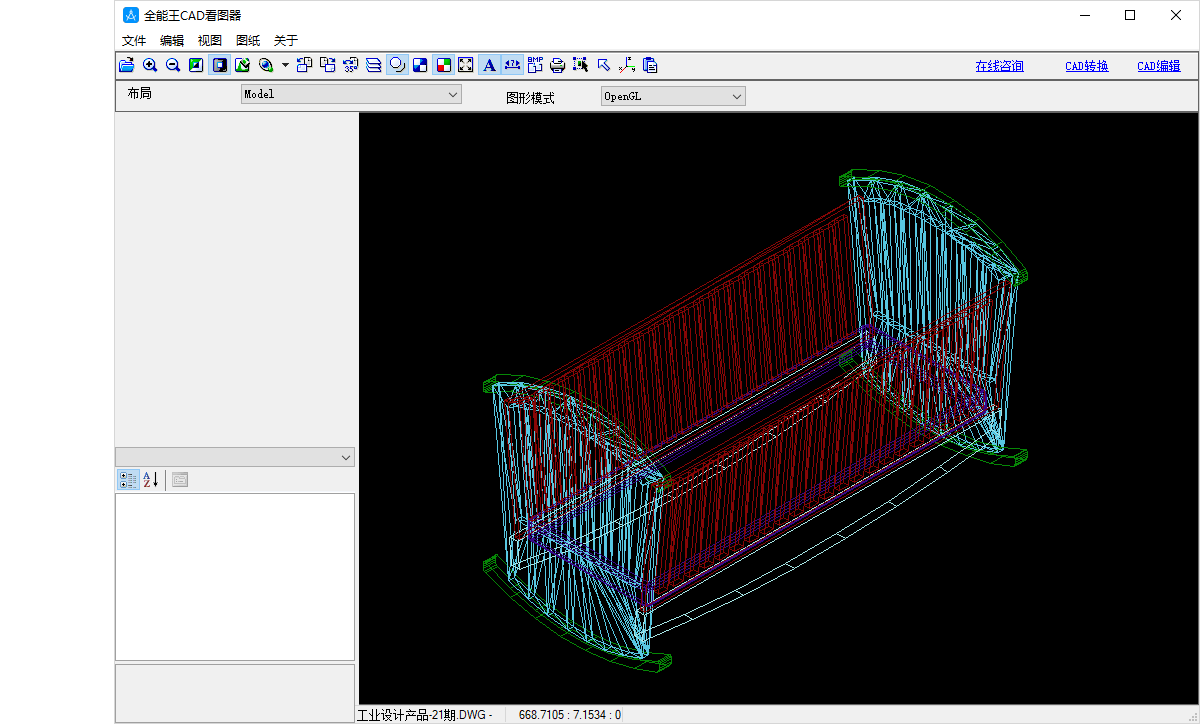The width and height of the screenshot is (1200, 724).
Task: Toggle the text display 'A' button
Action: click(x=489, y=66)
